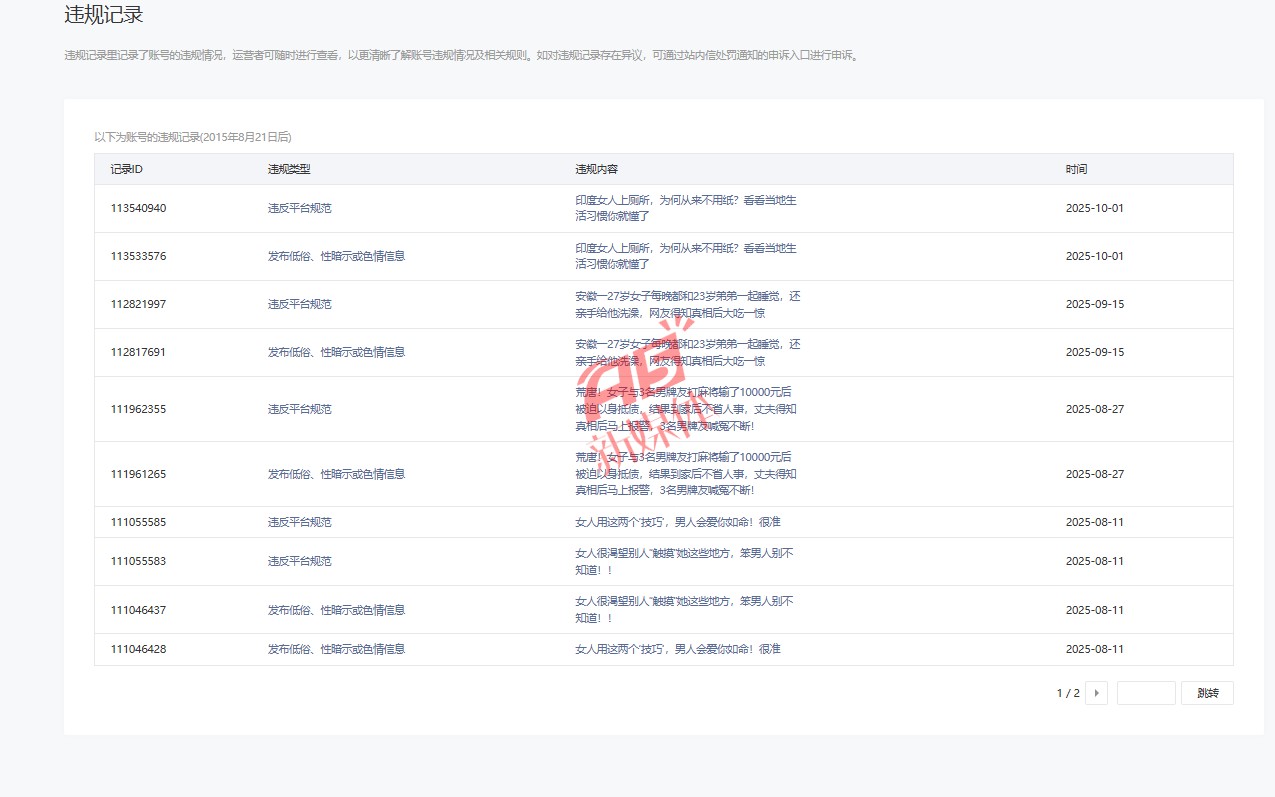Click the page indicator 1 / 2
This screenshot has width=1275, height=797.
click(1068, 693)
